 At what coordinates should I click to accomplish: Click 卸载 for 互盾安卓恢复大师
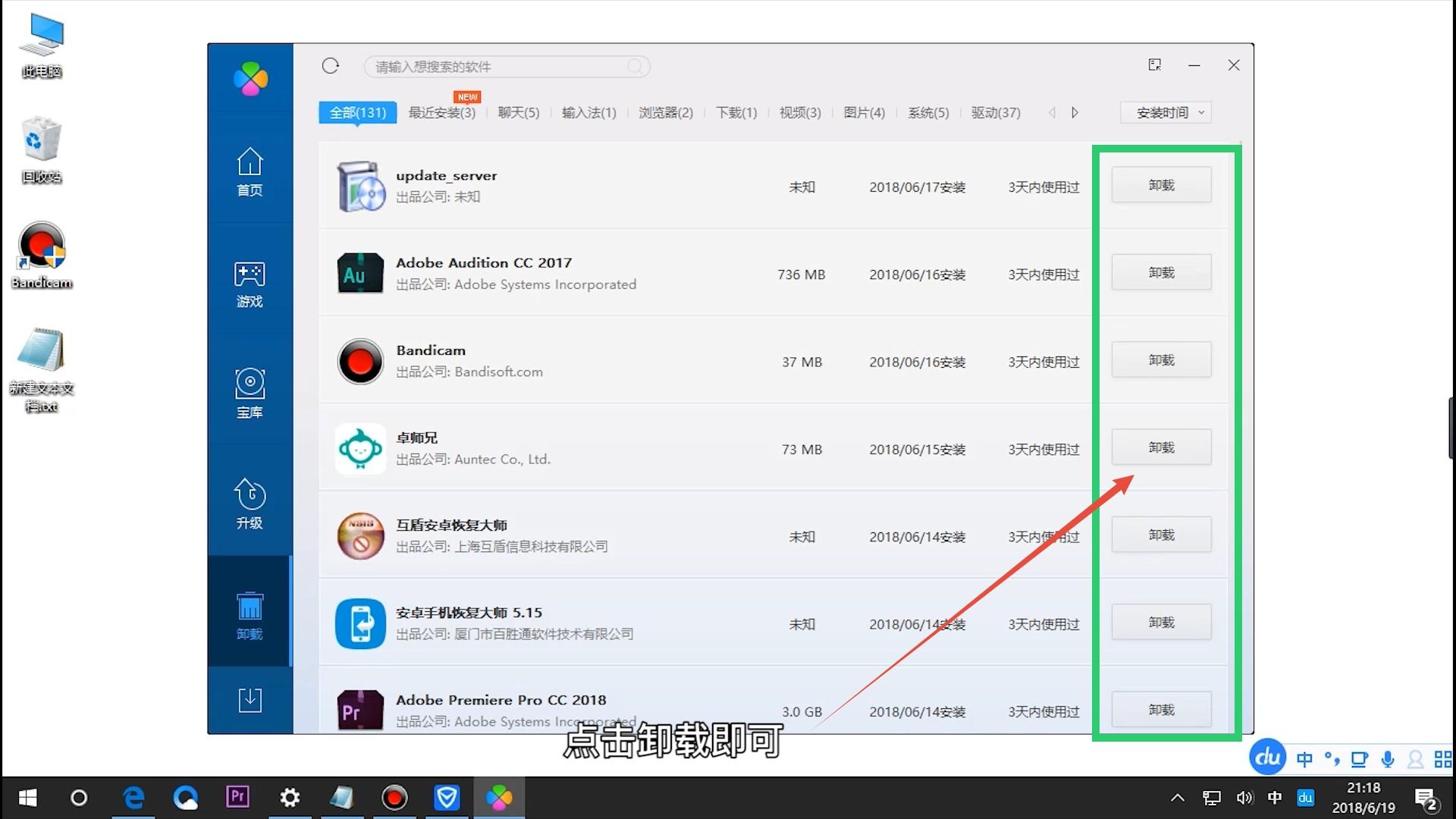click(1161, 535)
